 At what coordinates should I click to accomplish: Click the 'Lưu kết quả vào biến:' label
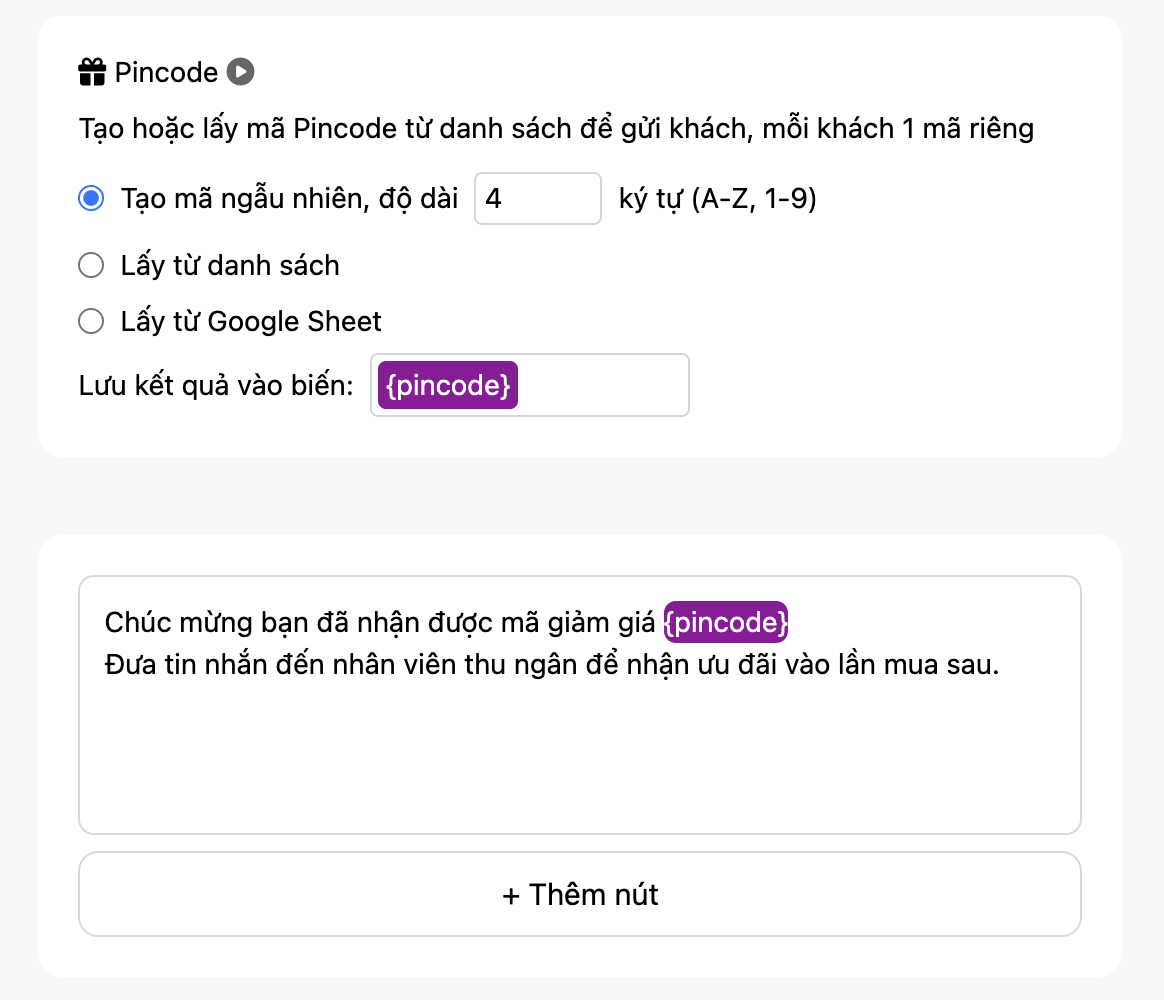(x=216, y=385)
